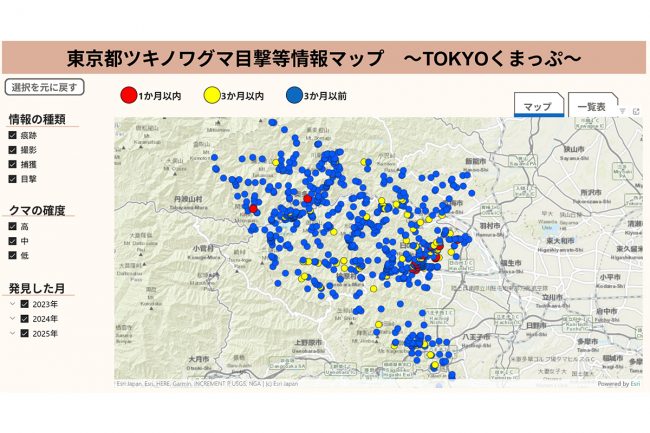Expand the 2024年 tree chevron
Image resolution: width=650 pixels, height=433 pixels.
click(11, 319)
